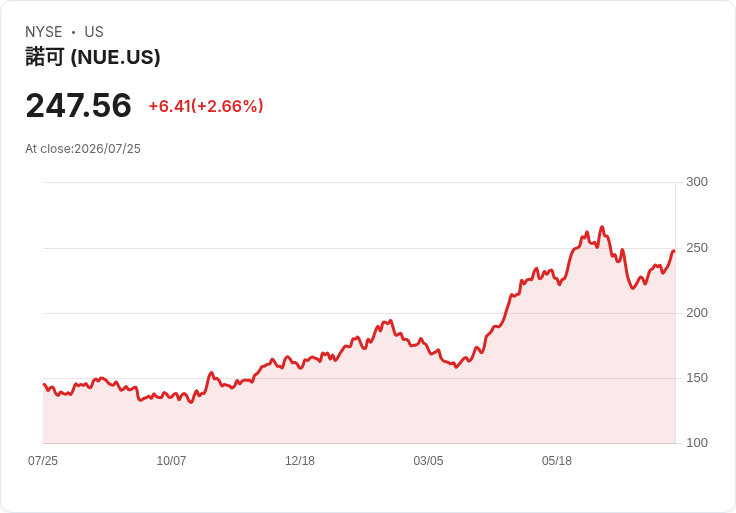Click the chart's highest peak above 250
Screen dimensions: 736x513
click(x=602, y=227)
